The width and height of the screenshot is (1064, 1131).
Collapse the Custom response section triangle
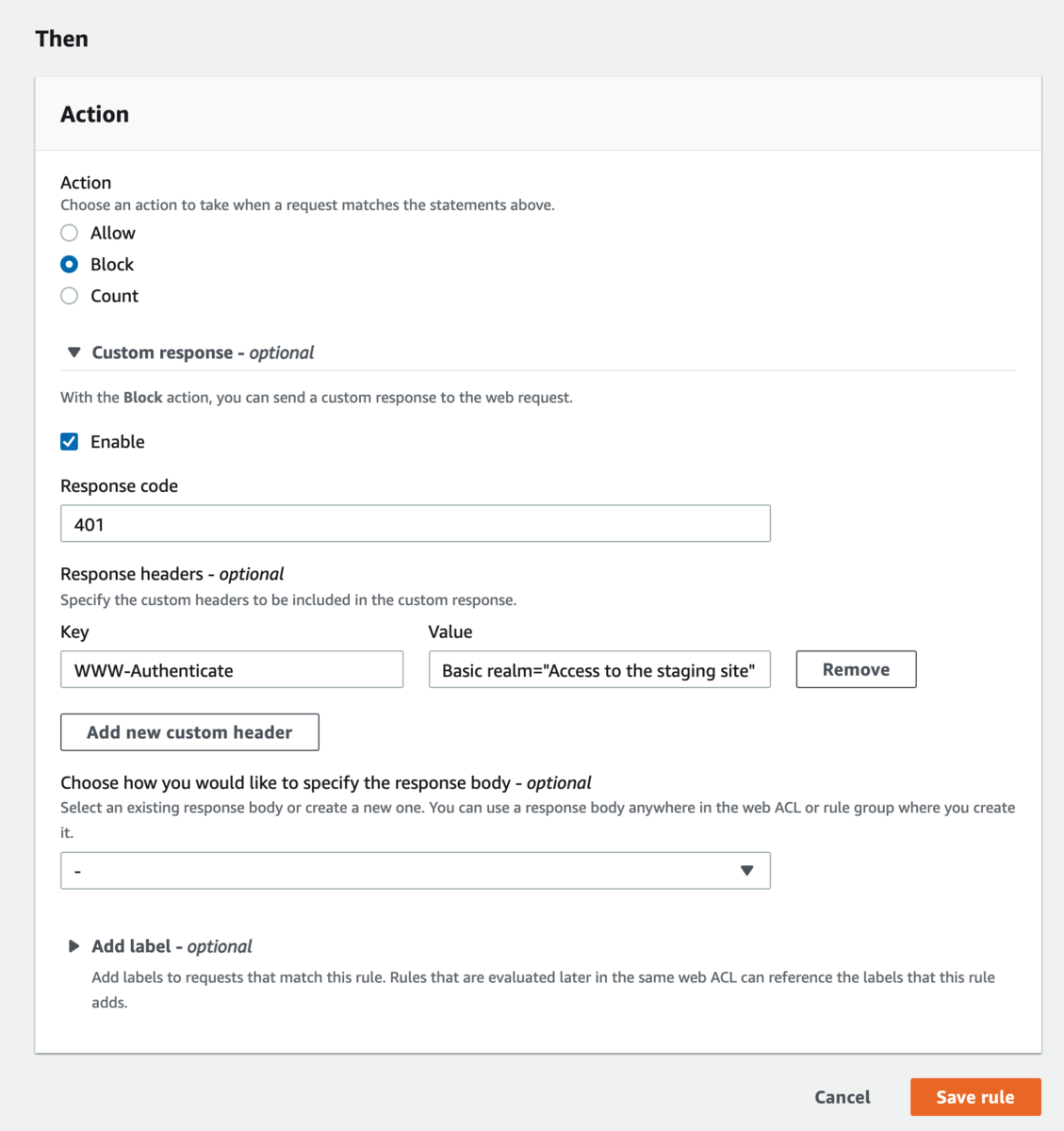click(x=74, y=352)
